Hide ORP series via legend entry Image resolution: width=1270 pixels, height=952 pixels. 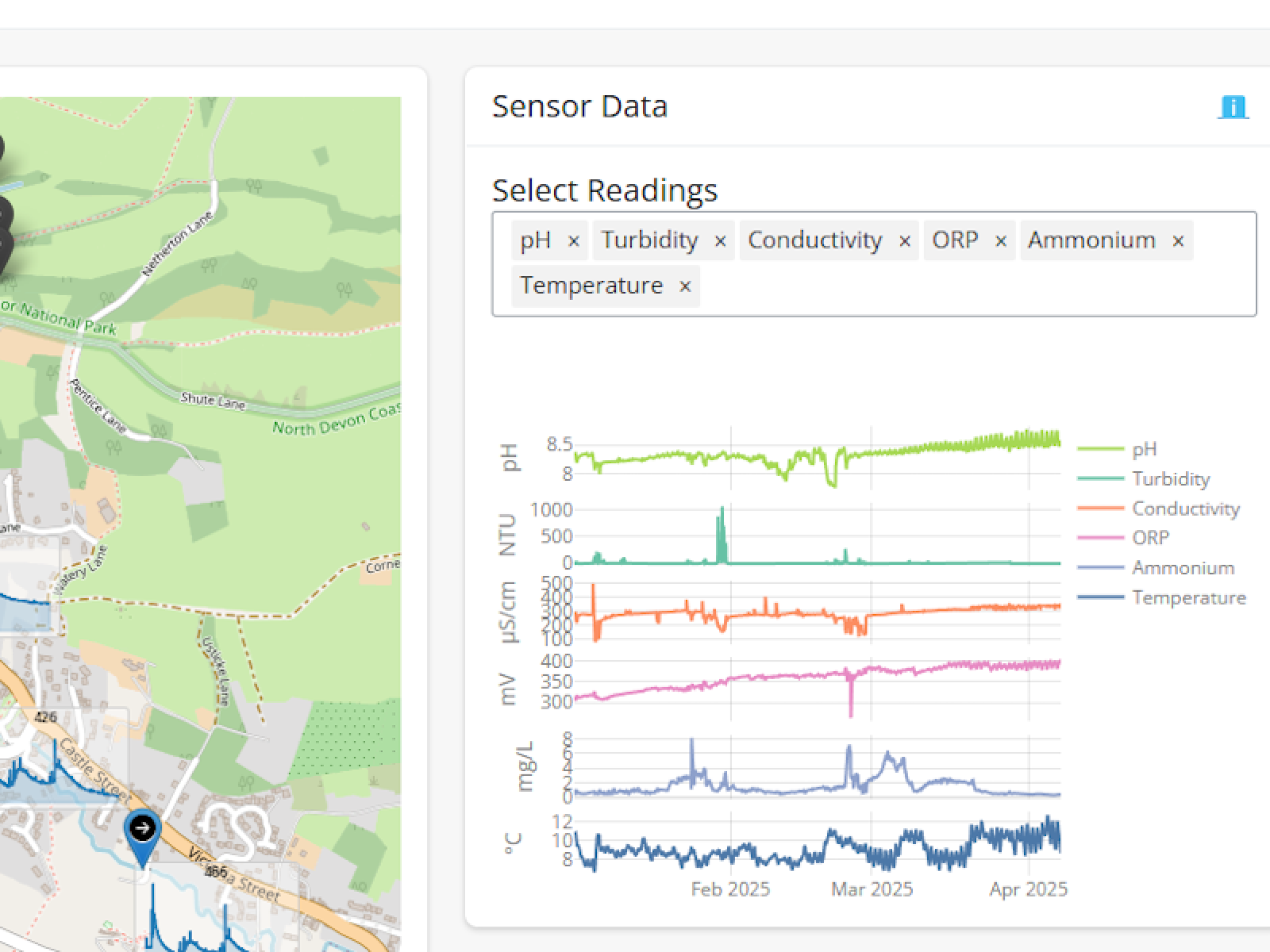pos(1150,538)
